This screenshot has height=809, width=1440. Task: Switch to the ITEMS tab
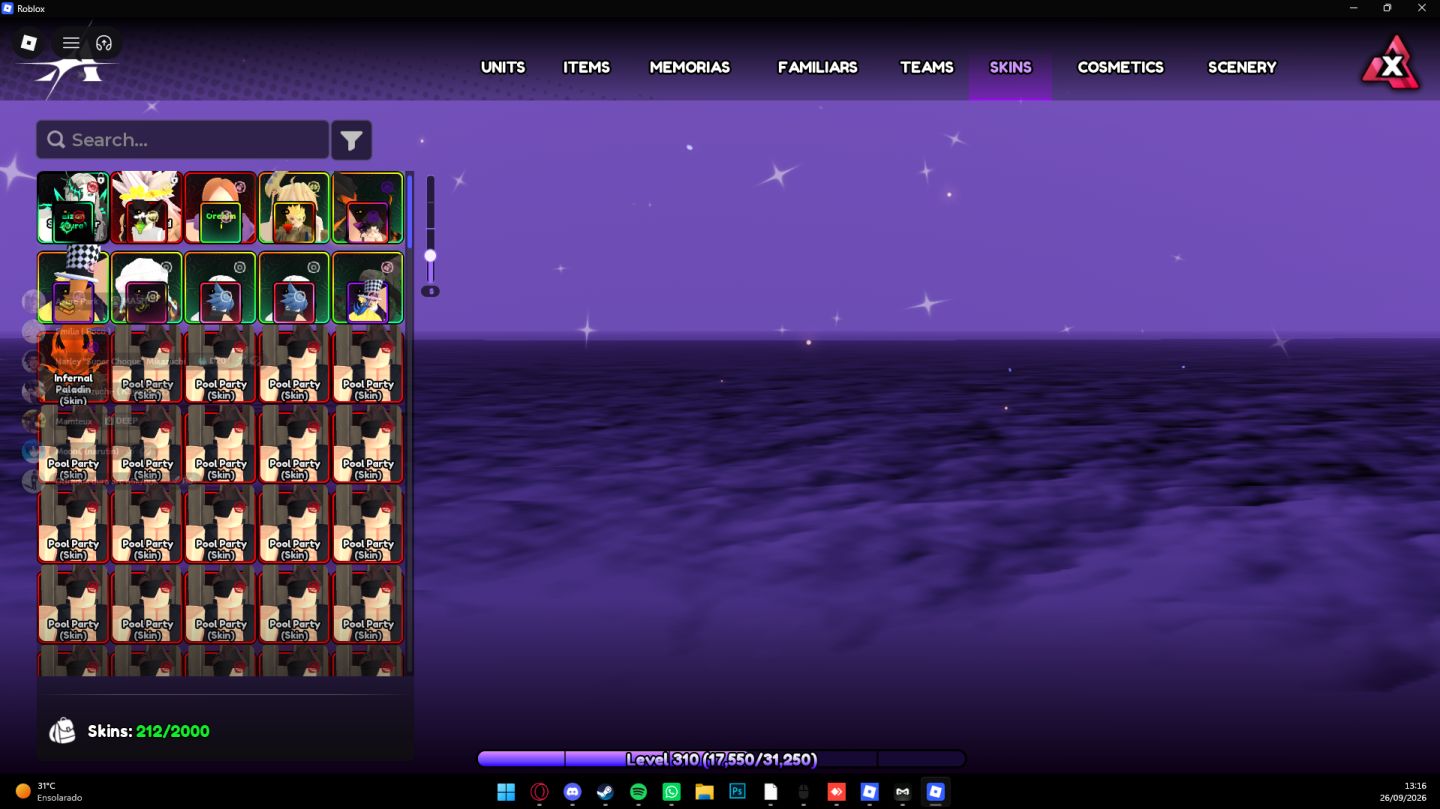[x=586, y=67]
